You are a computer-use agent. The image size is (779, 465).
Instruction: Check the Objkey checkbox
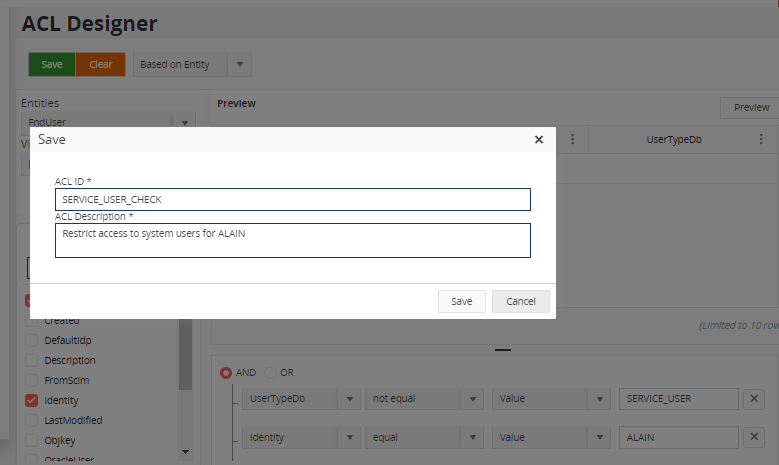(31, 440)
